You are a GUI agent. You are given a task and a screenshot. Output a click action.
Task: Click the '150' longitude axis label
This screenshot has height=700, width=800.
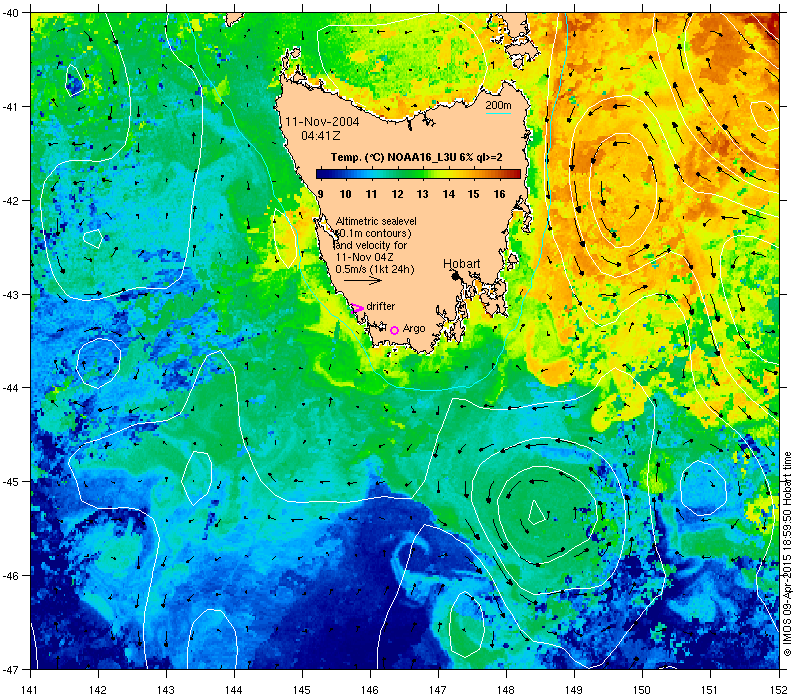click(642, 690)
